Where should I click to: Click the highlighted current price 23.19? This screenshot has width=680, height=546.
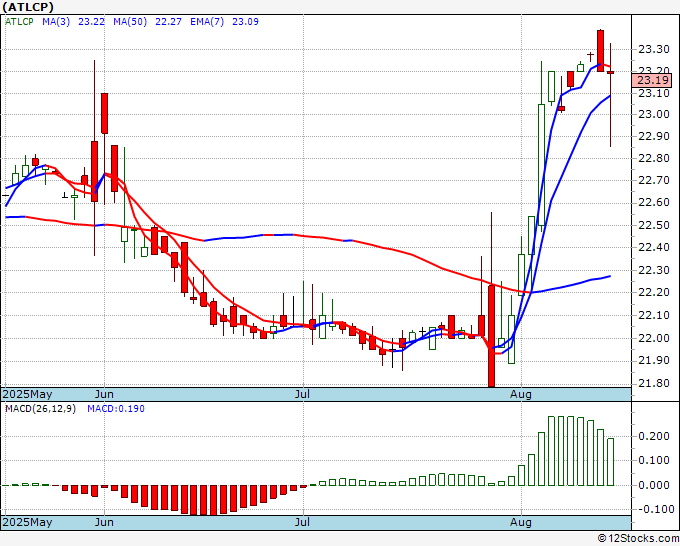(x=652, y=80)
